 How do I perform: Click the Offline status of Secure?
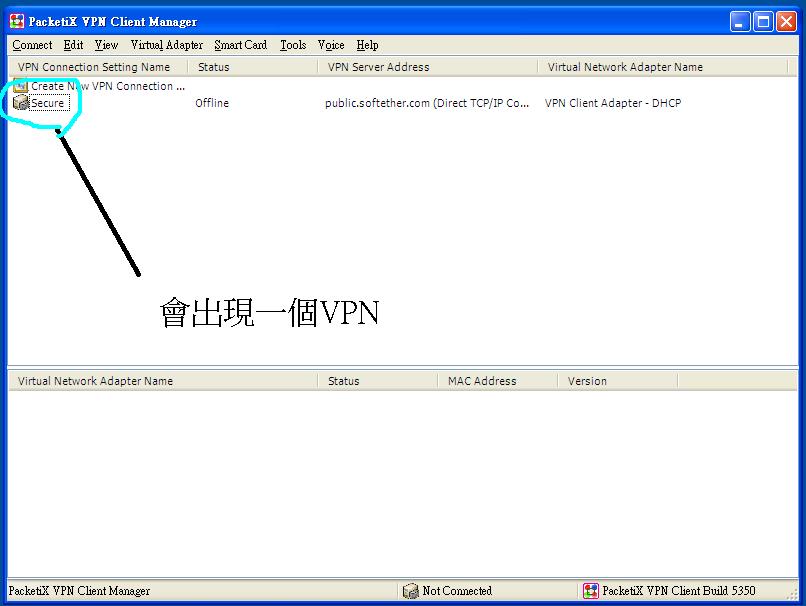(212, 103)
